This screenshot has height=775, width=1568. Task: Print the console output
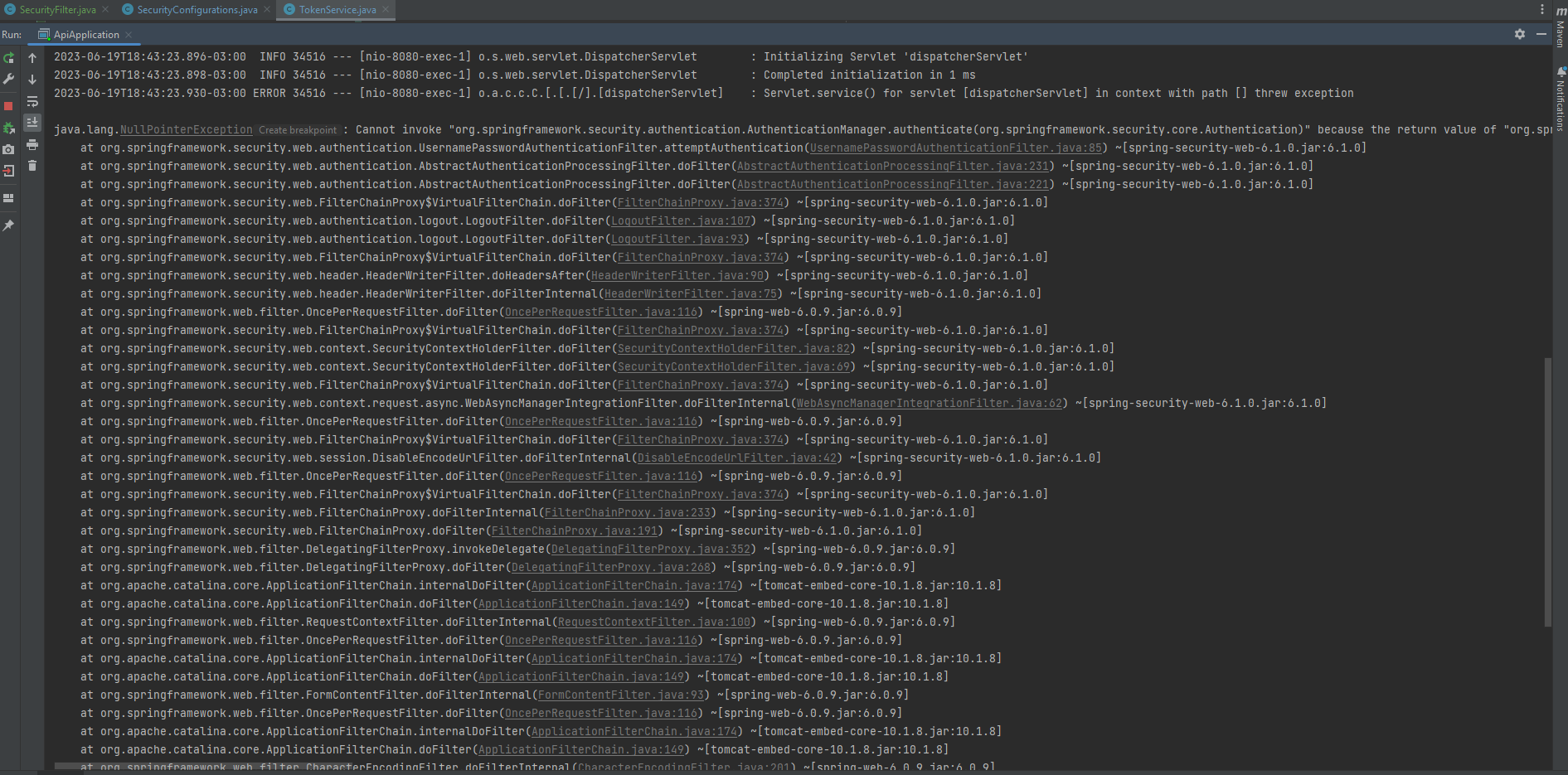pos(32,144)
